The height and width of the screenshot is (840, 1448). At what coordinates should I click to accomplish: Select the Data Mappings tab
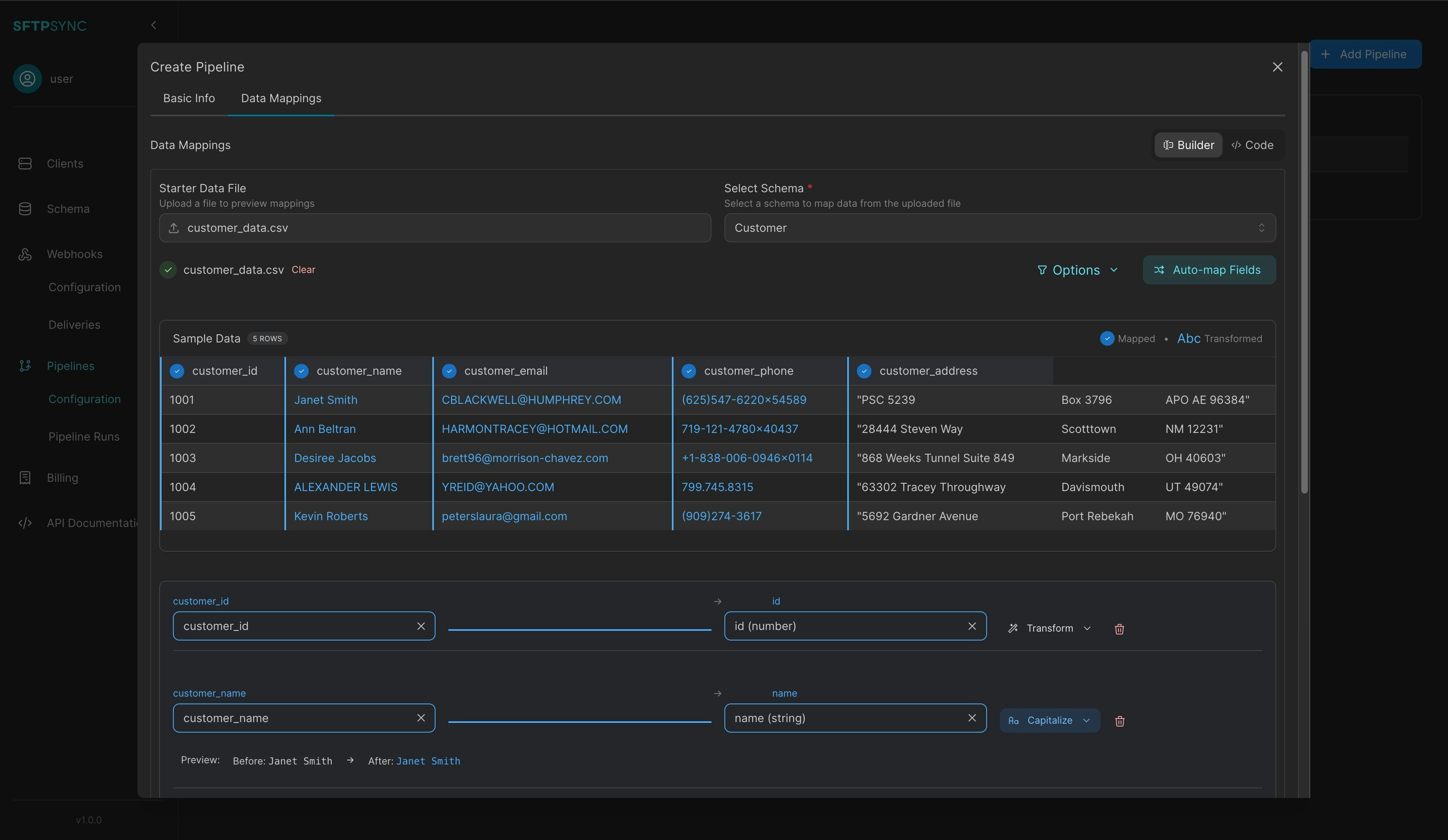(x=281, y=98)
